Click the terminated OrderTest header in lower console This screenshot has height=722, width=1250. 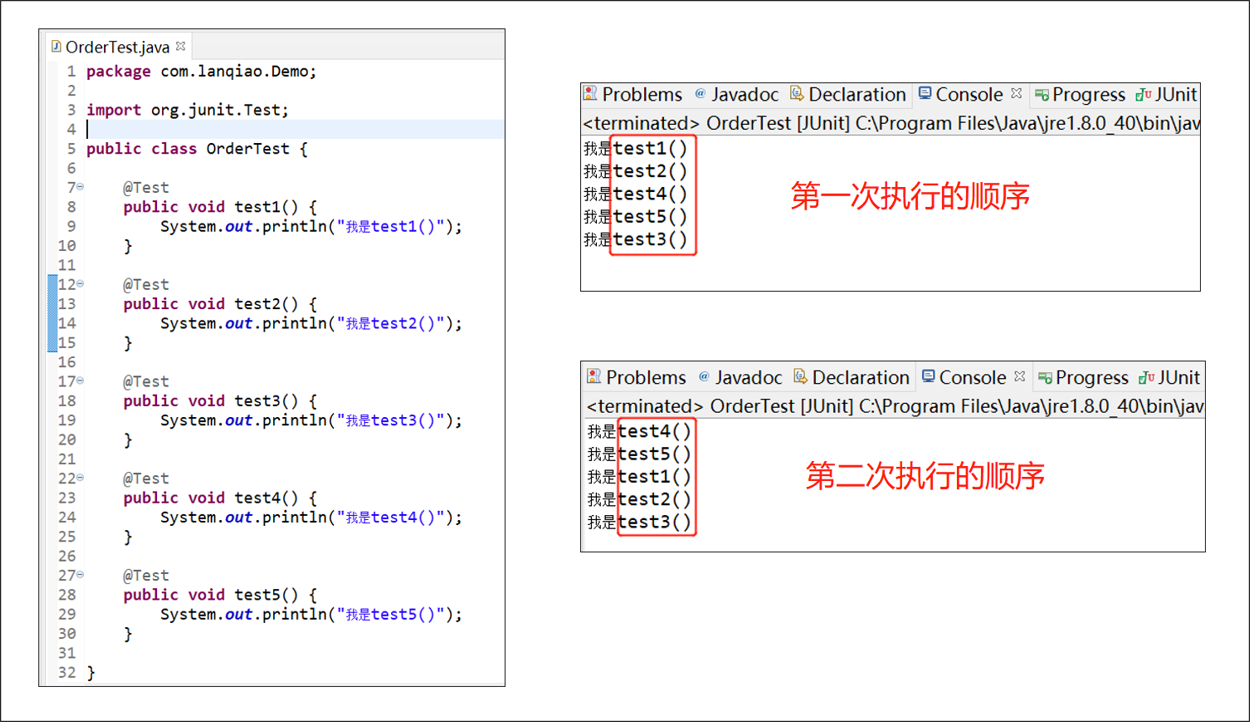pos(895,406)
